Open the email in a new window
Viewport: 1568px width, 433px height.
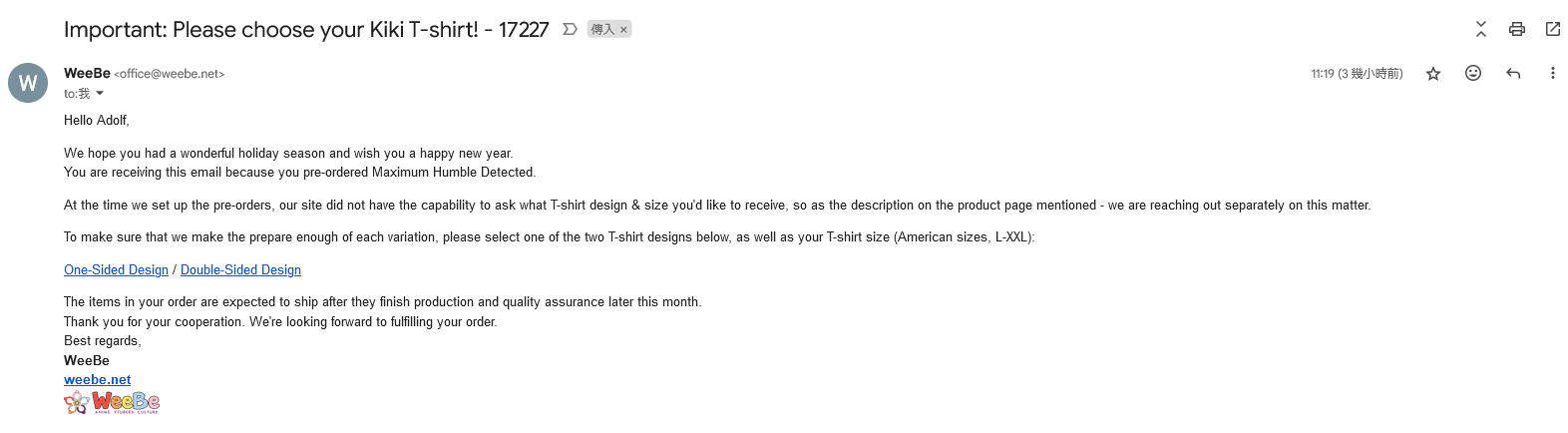(x=1552, y=29)
